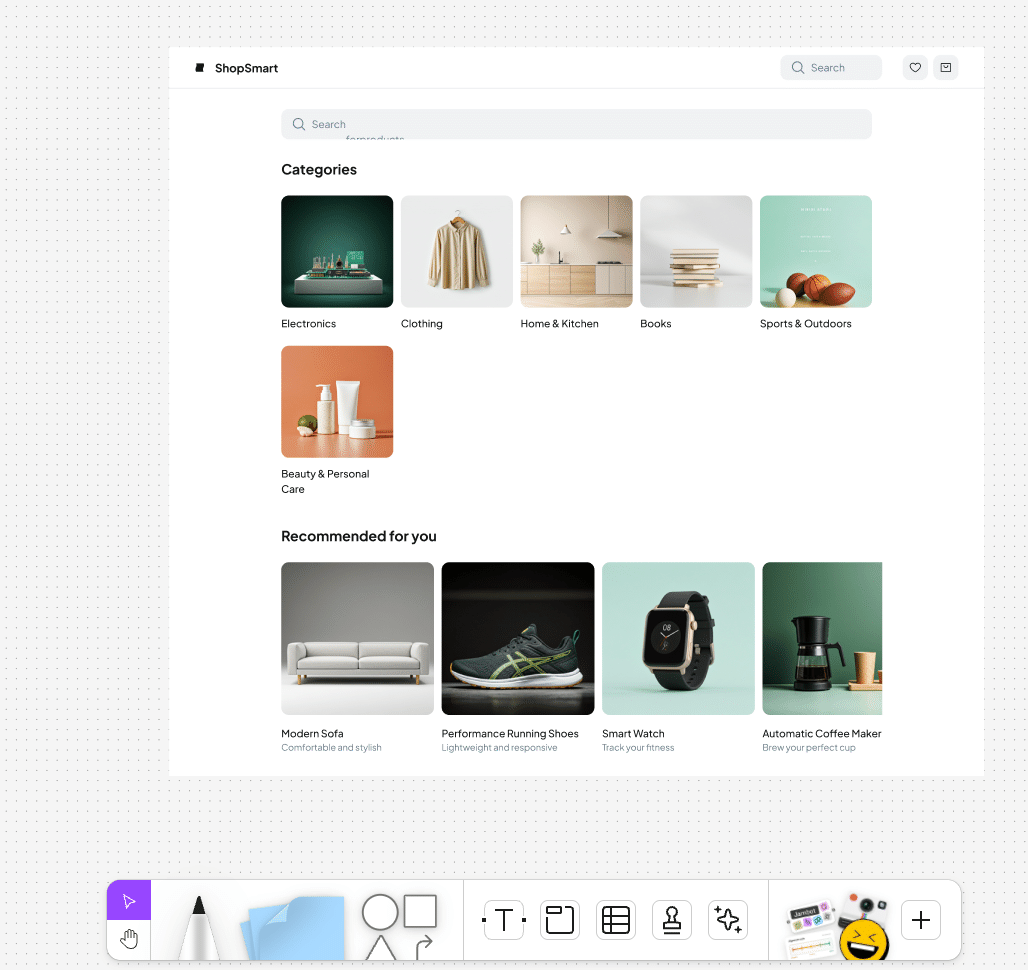Choose the blue sticky note tool

click(292, 928)
